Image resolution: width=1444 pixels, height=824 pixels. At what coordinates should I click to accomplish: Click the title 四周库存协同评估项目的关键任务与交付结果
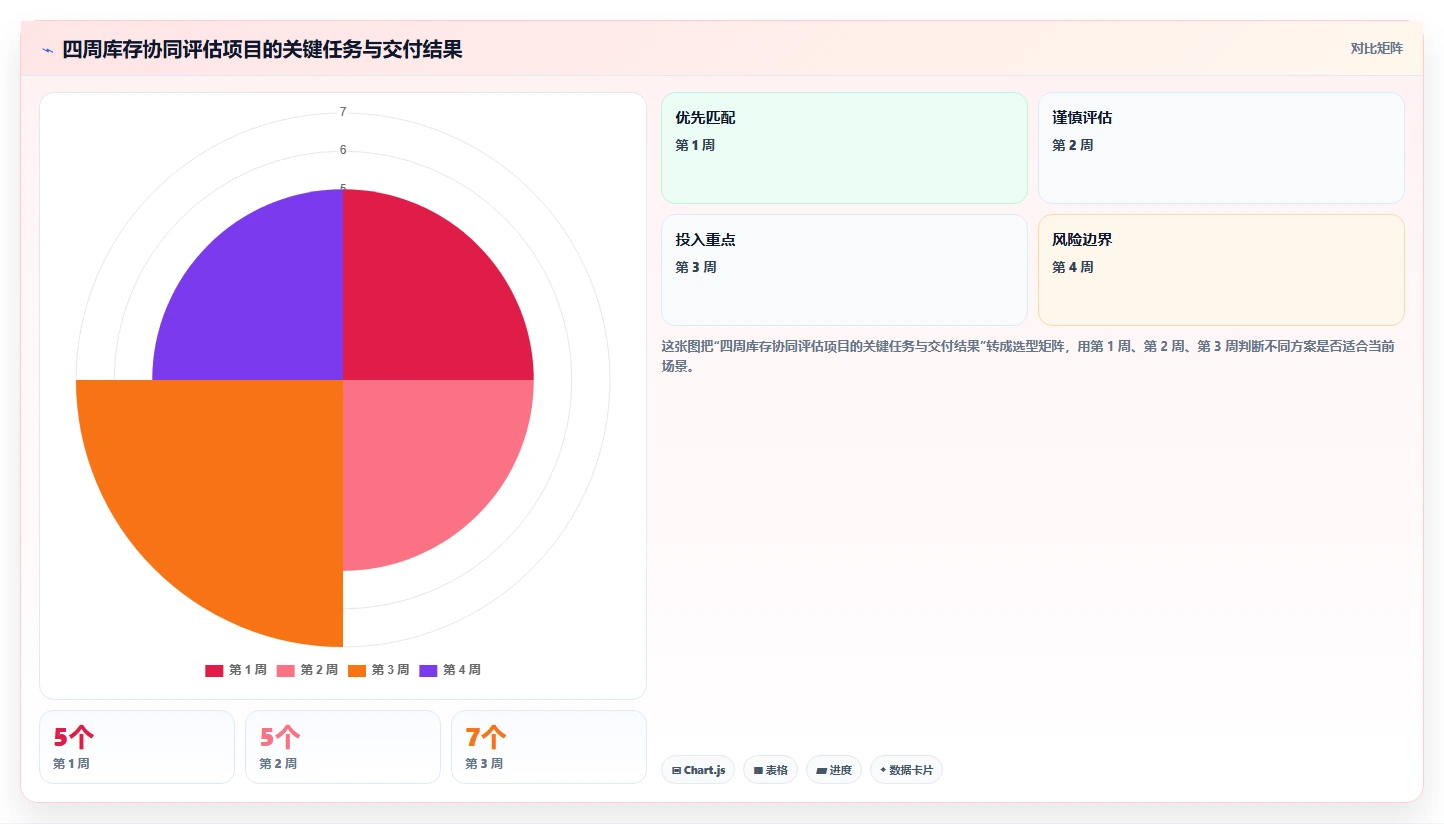[x=262, y=50]
